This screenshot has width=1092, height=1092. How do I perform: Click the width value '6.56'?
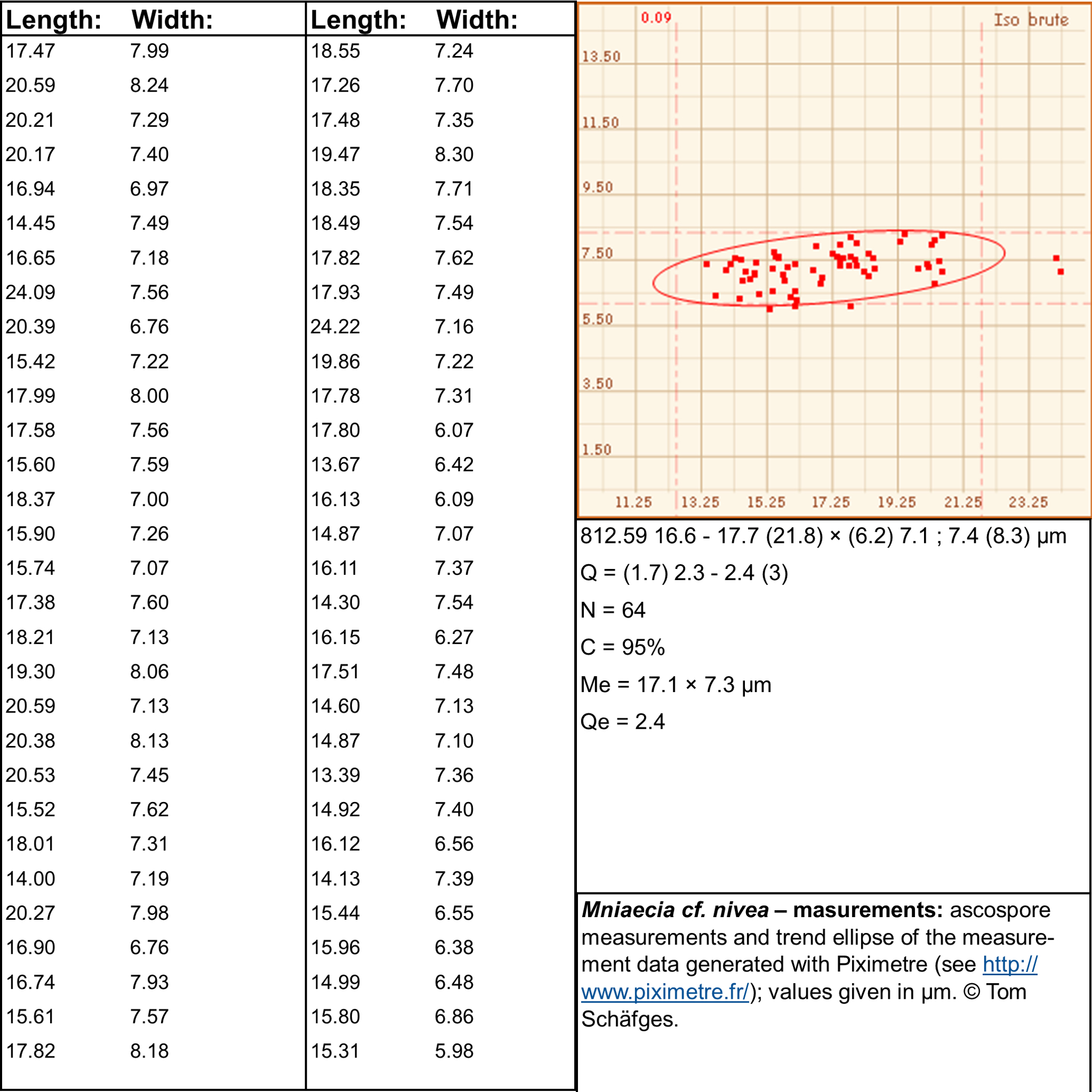454,845
